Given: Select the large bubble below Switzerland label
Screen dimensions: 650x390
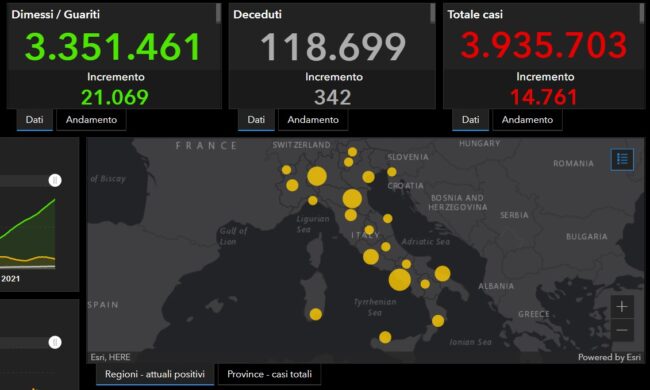Looking at the screenshot, I should pos(317,176).
